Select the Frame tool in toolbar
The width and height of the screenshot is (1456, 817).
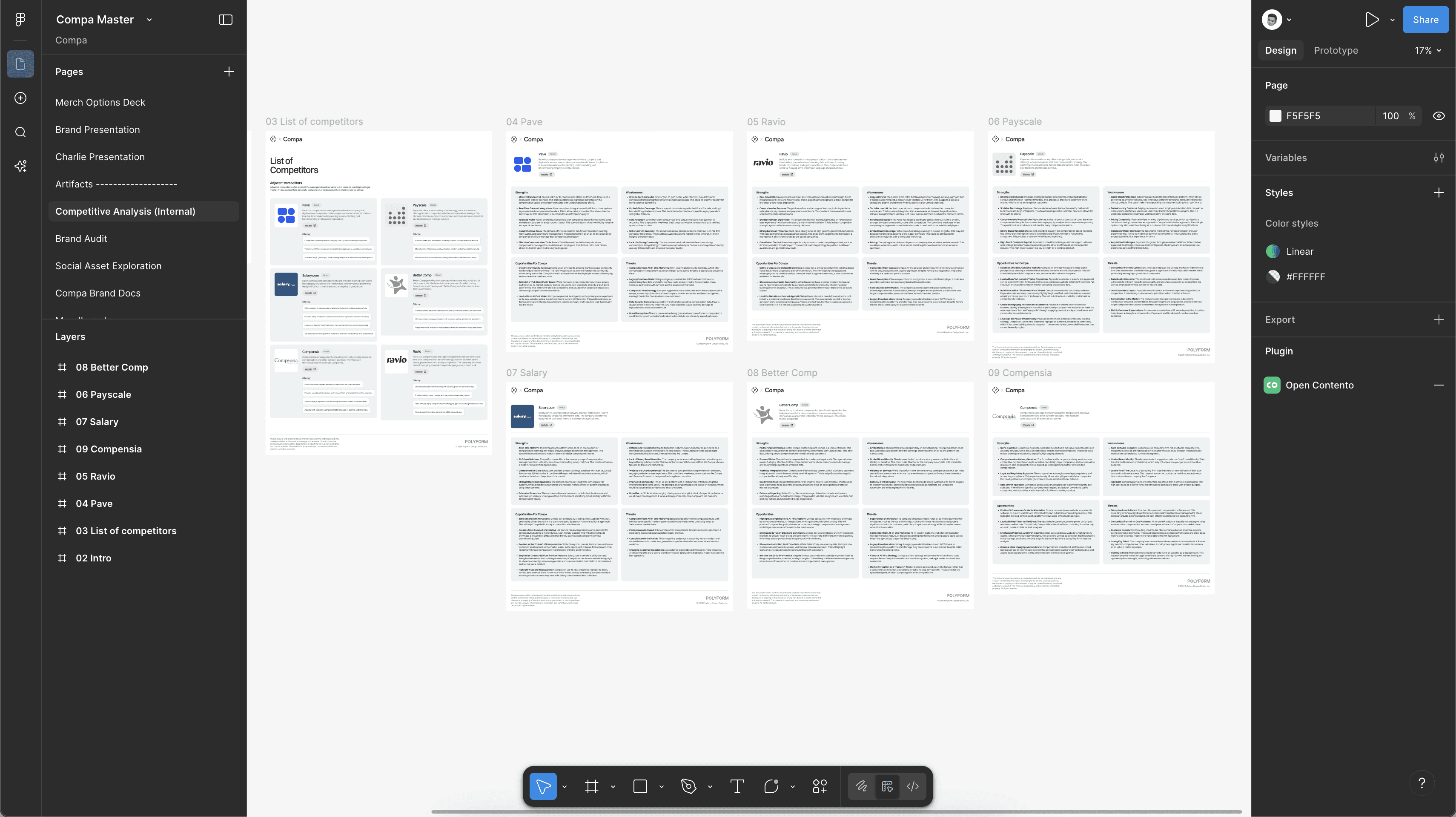[592, 786]
